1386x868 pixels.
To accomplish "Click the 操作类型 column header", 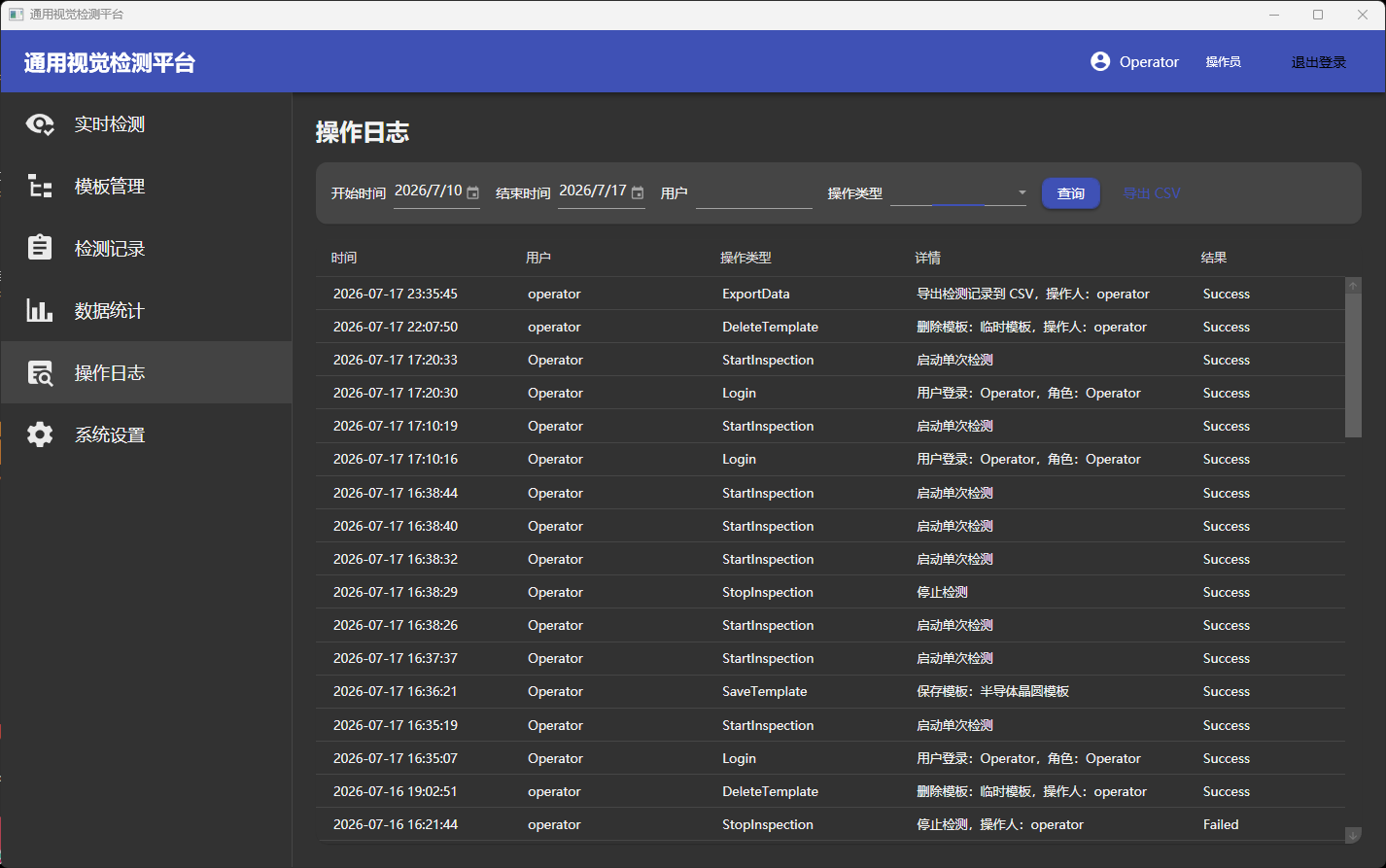I will [x=745, y=258].
